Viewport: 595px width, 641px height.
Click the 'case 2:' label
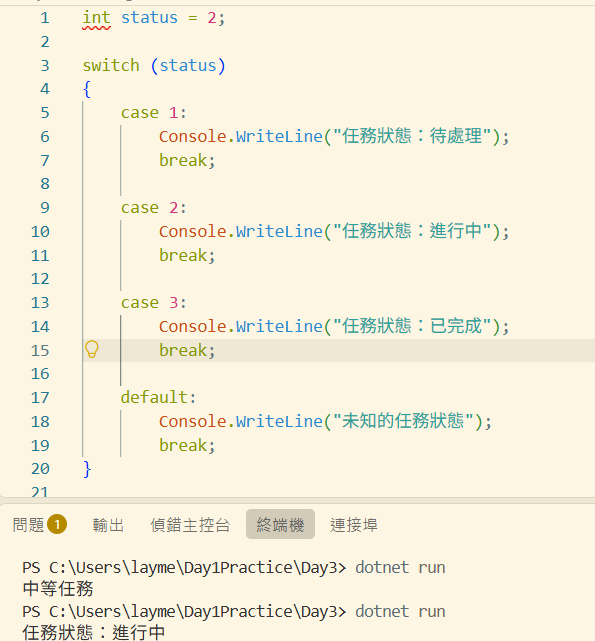154,208
